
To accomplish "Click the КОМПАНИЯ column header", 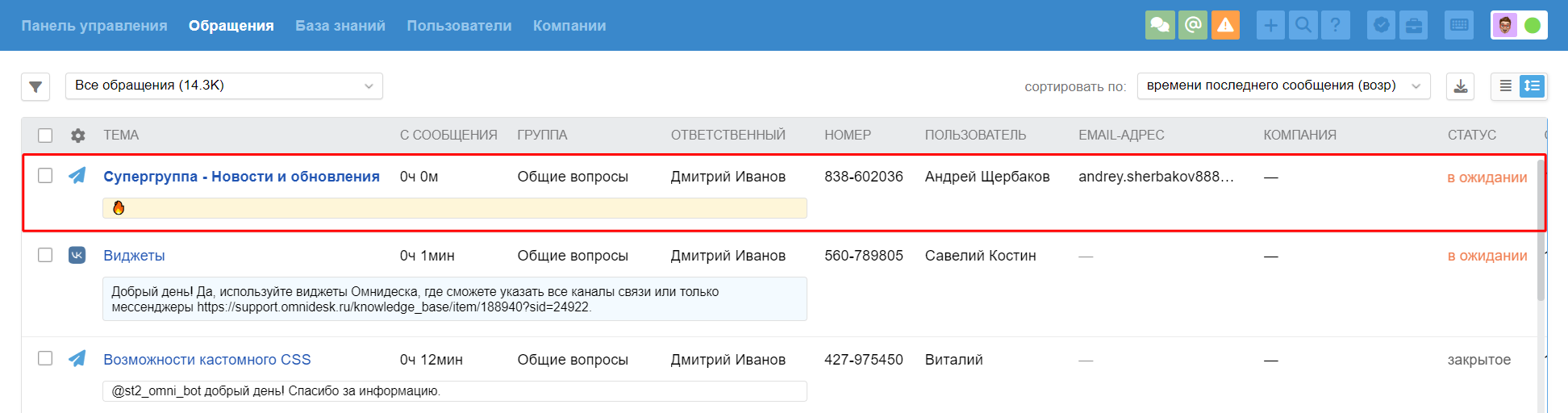I will [x=1299, y=136].
